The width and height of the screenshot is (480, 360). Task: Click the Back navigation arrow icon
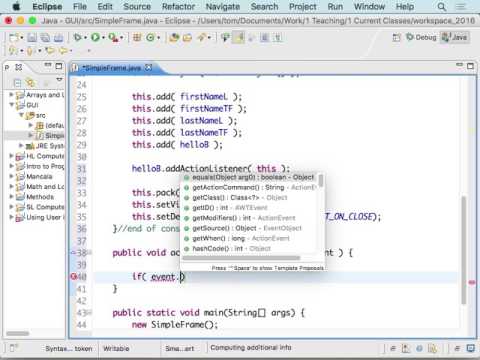click(50, 51)
